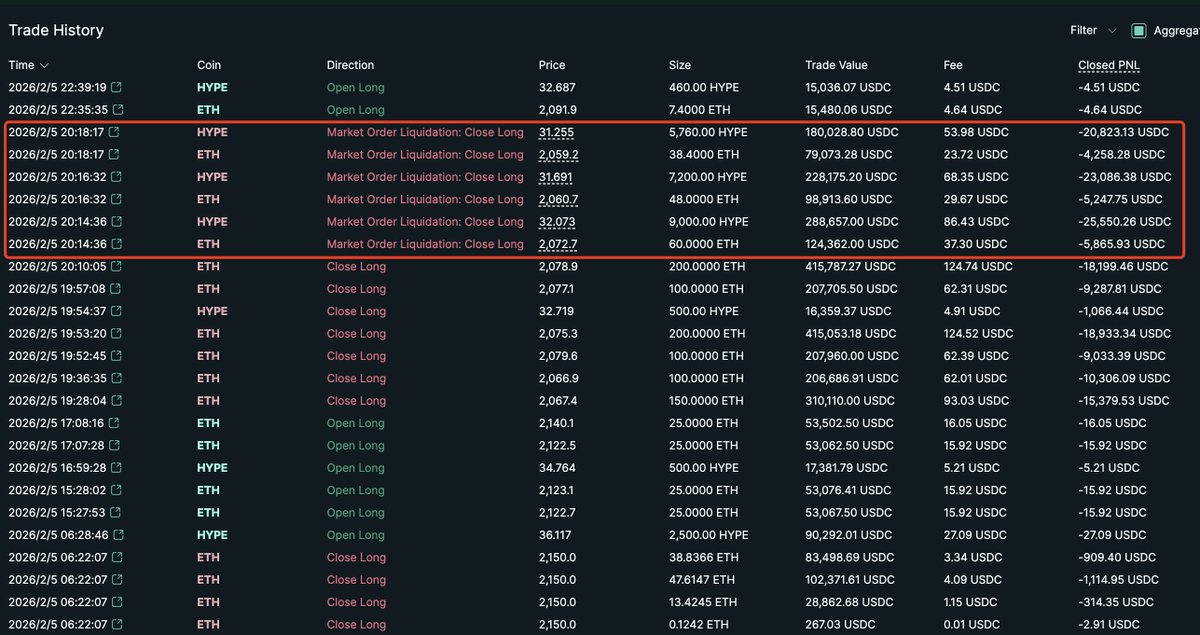The image size is (1200, 635).
Task: Open explorer link icon for 19:36:35 trade
Action: pyautogui.click(x=118, y=378)
